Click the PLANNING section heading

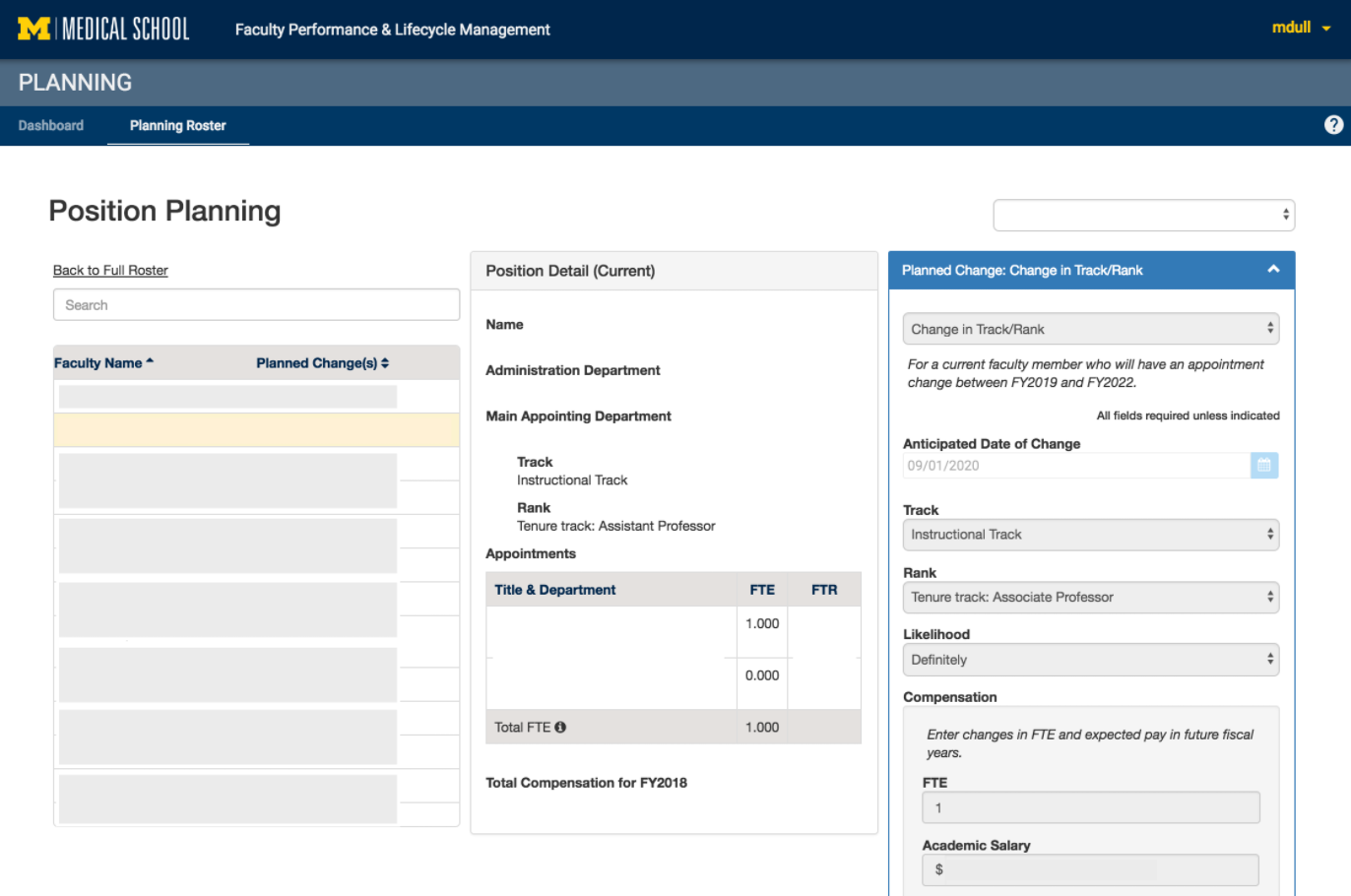pyautogui.click(x=75, y=83)
